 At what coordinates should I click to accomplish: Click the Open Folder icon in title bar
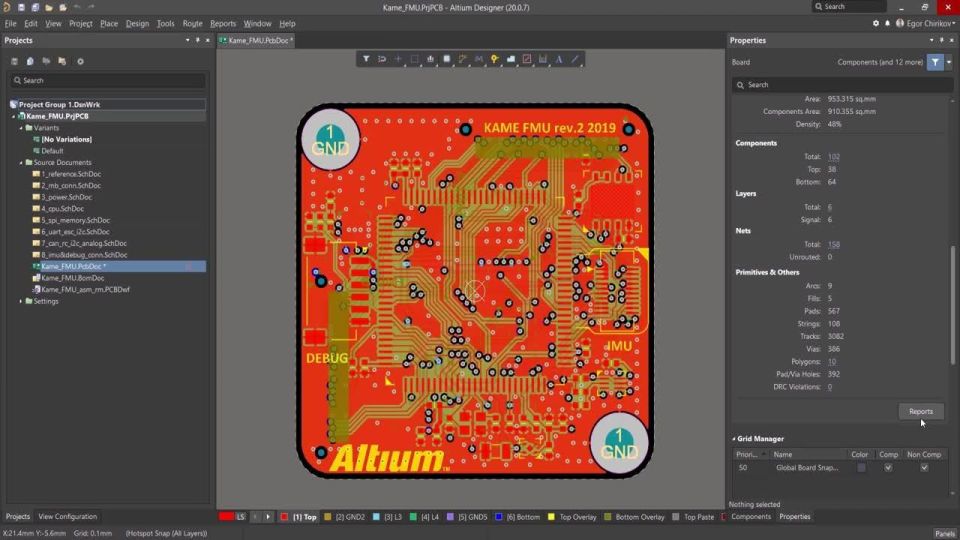point(49,7)
